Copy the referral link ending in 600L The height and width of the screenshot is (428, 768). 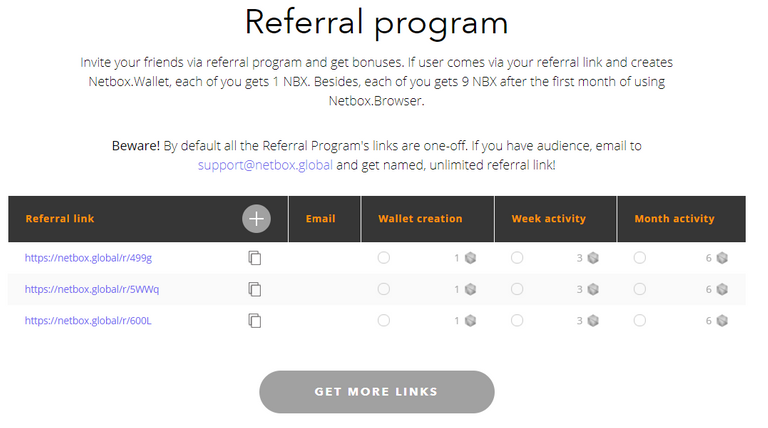coord(255,321)
